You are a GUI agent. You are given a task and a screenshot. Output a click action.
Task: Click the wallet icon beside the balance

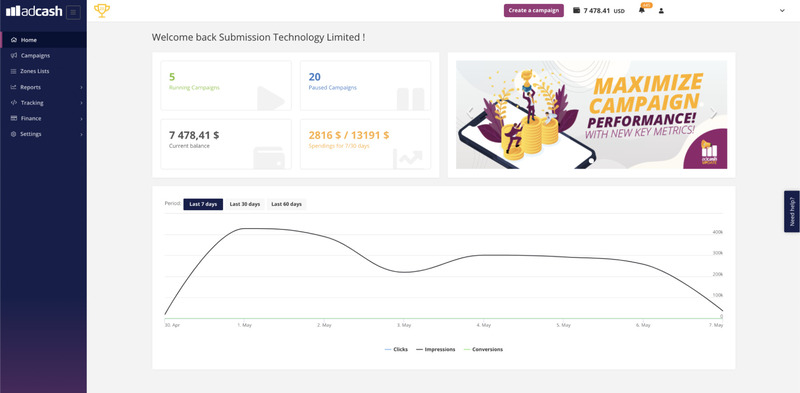[577, 10]
